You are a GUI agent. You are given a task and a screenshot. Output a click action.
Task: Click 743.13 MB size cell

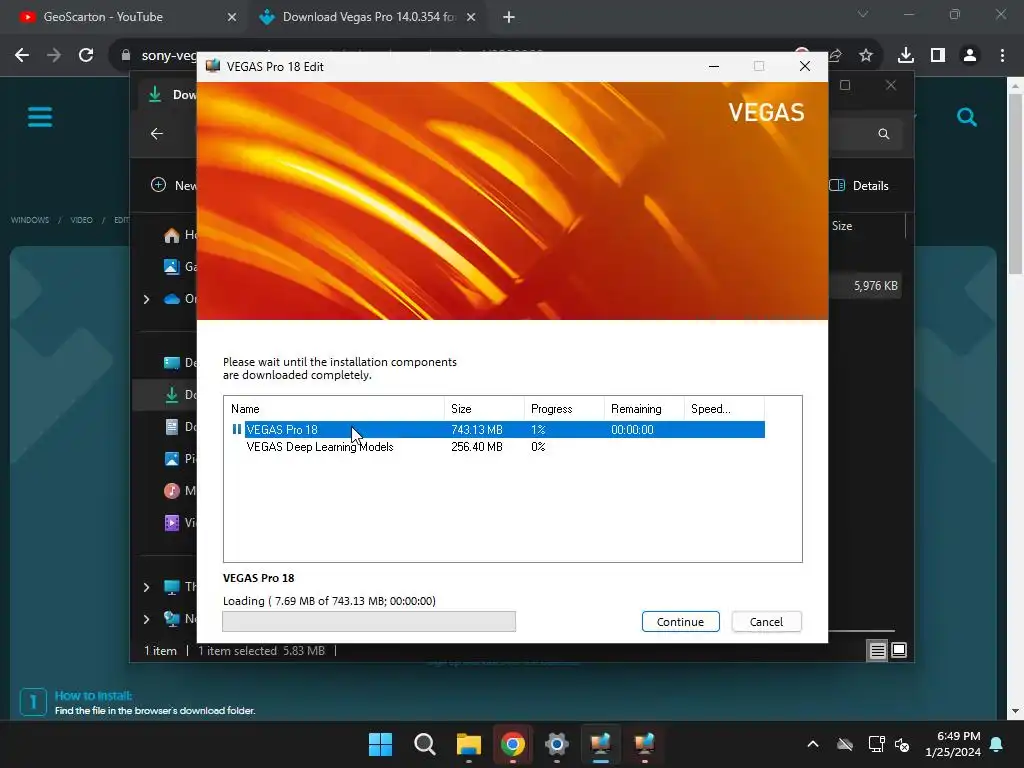[x=477, y=430]
